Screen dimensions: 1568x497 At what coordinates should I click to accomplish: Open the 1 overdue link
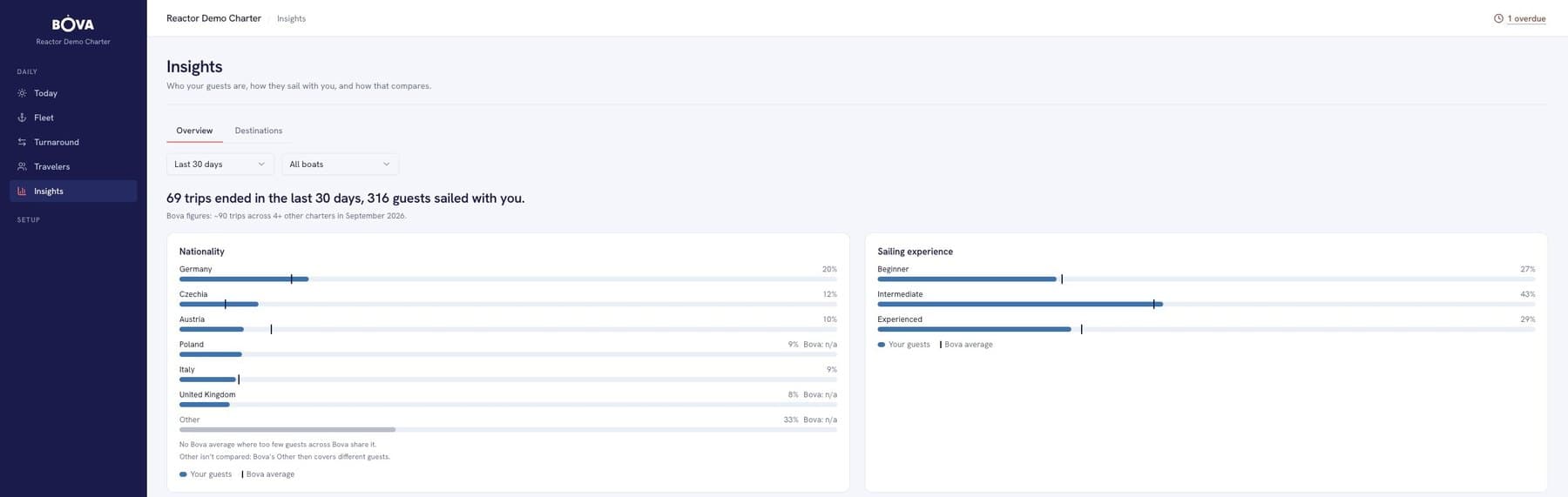tap(1526, 18)
